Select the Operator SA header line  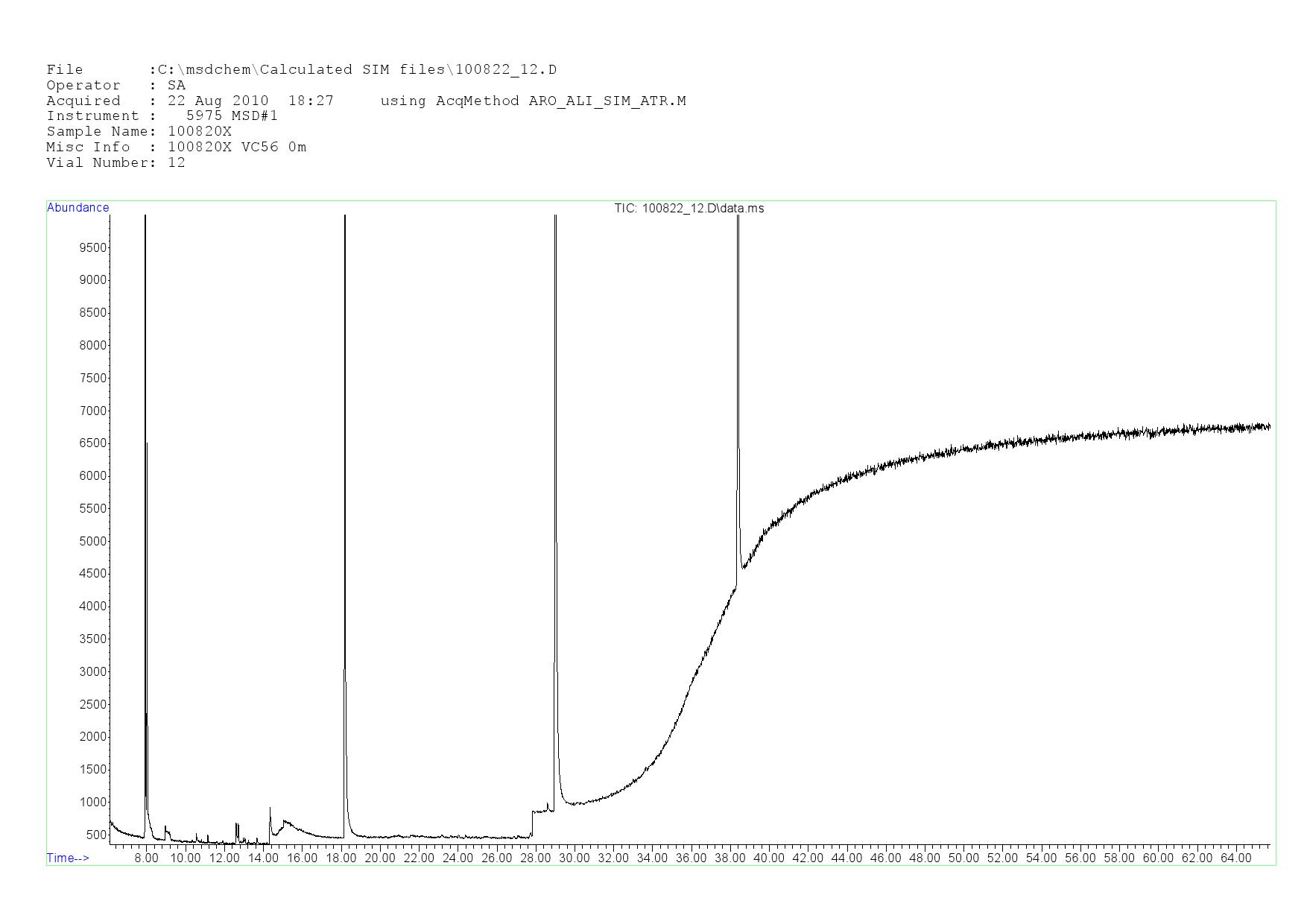pyautogui.click(x=115, y=86)
